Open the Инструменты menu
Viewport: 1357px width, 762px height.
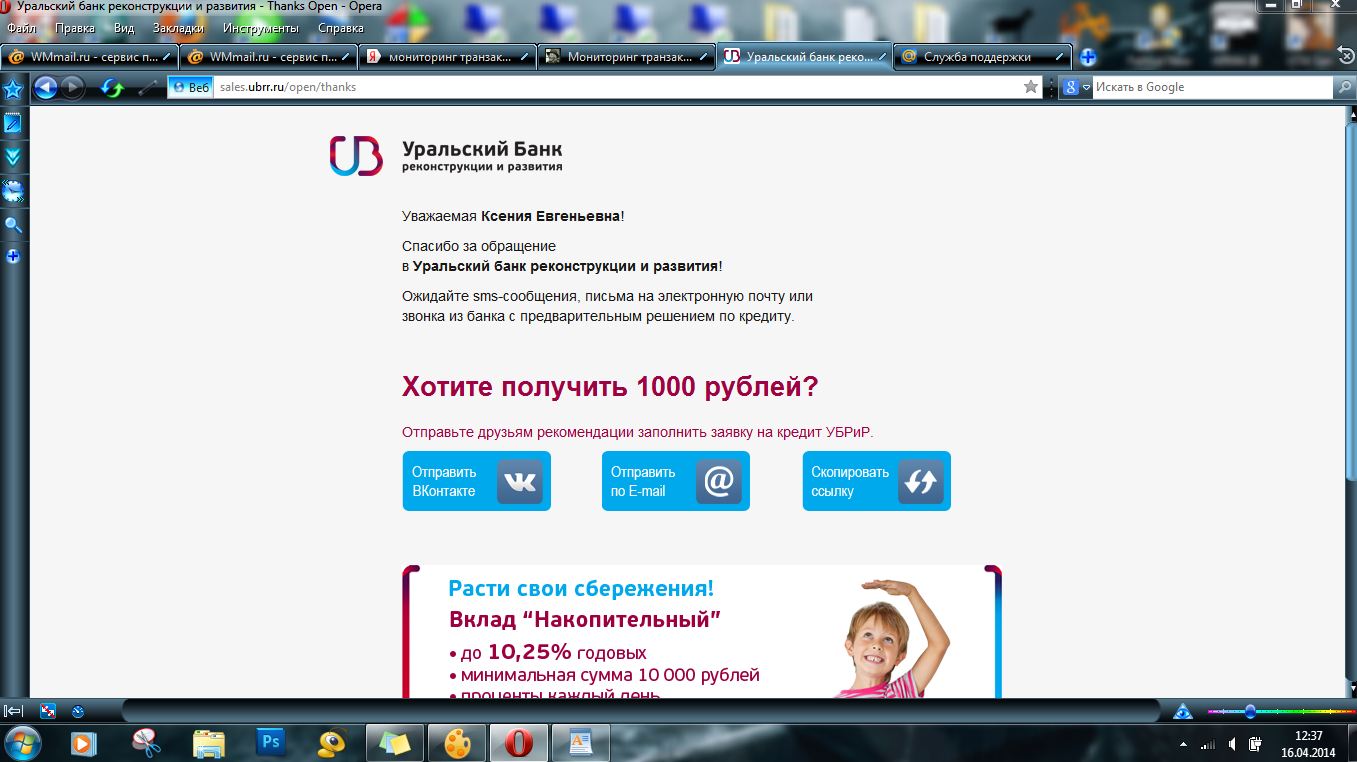coord(261,28)
